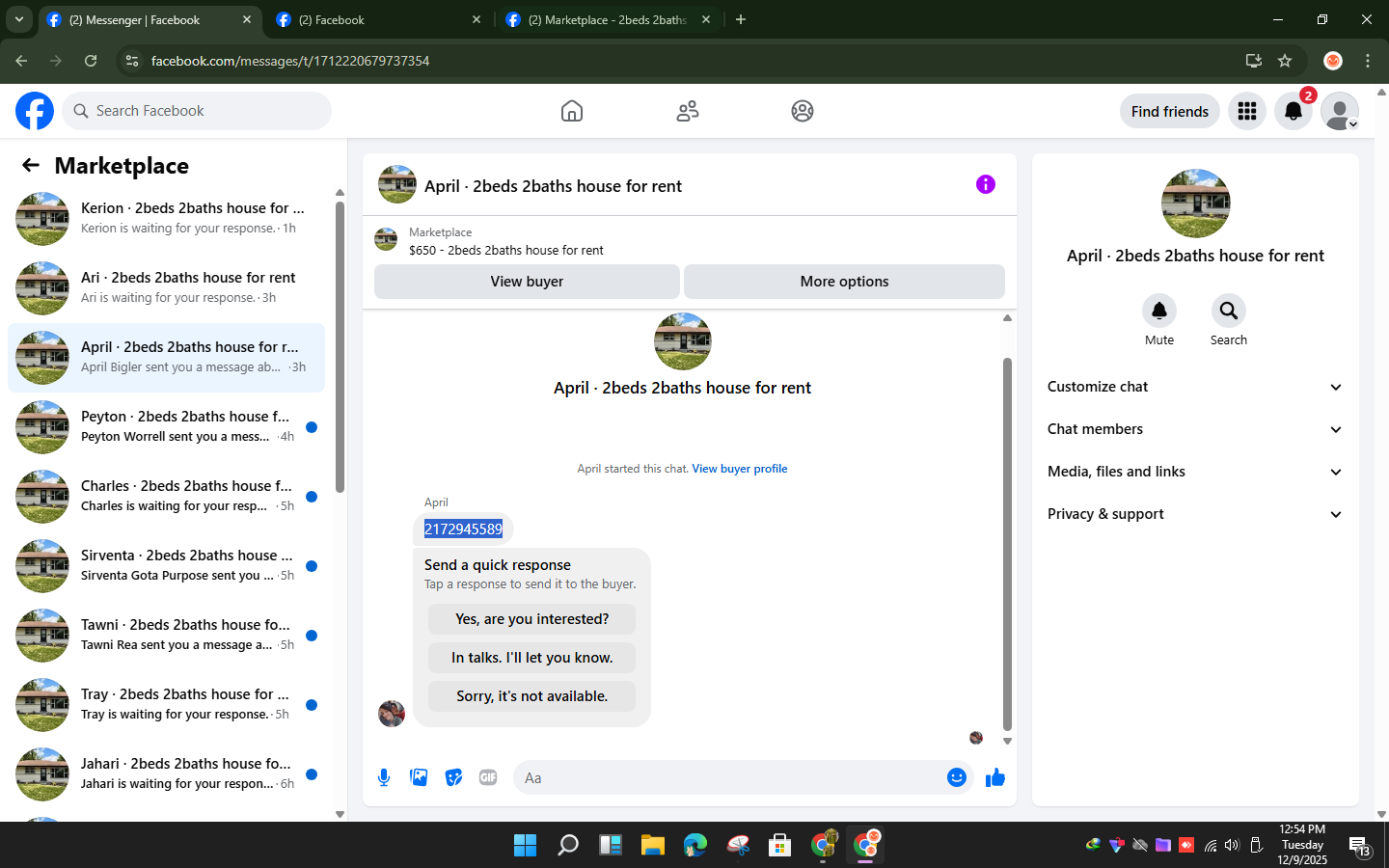Select quick response "Sorry, it's not available."

pos(532,696)
